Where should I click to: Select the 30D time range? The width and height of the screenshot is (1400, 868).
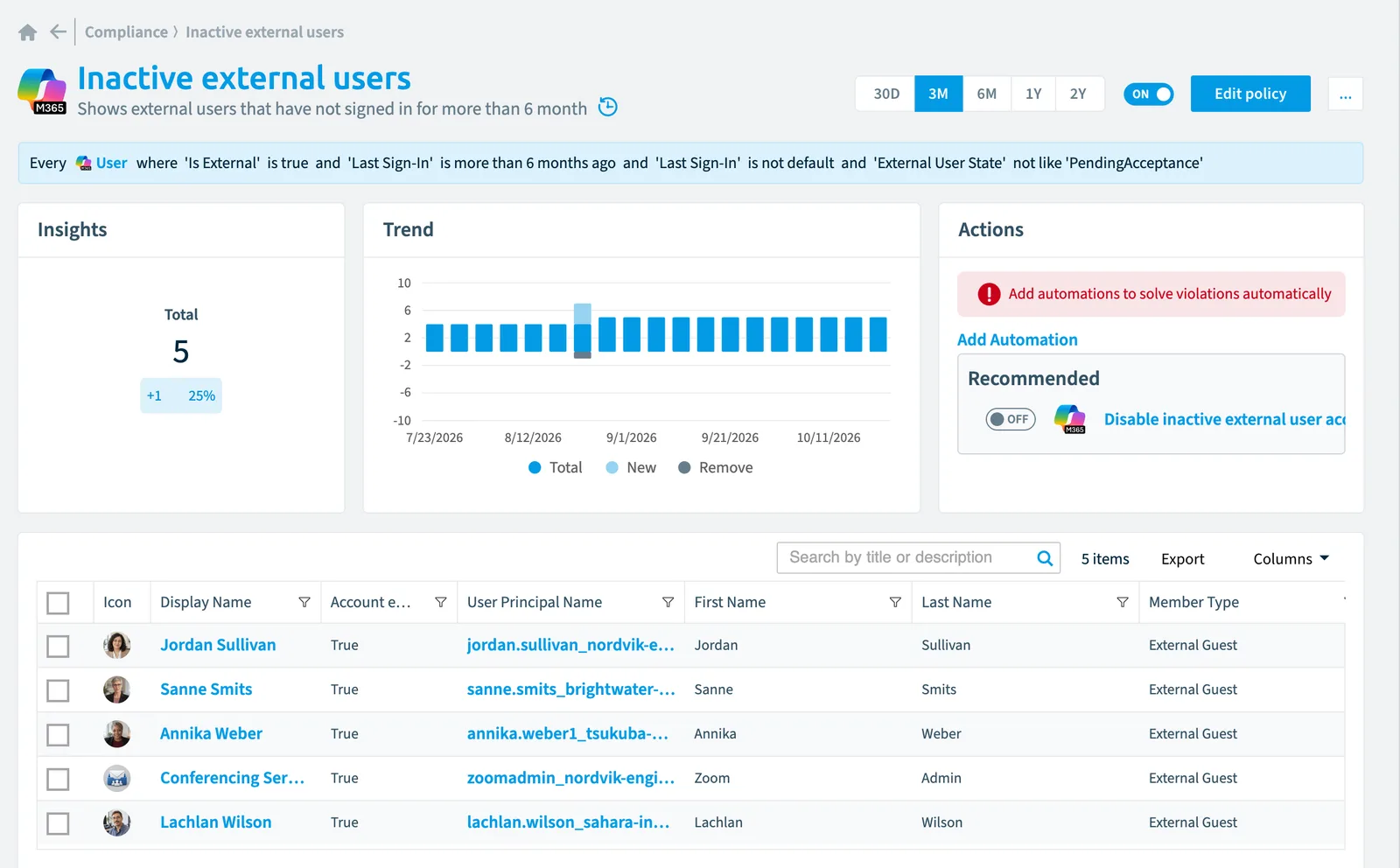[886, 94]
